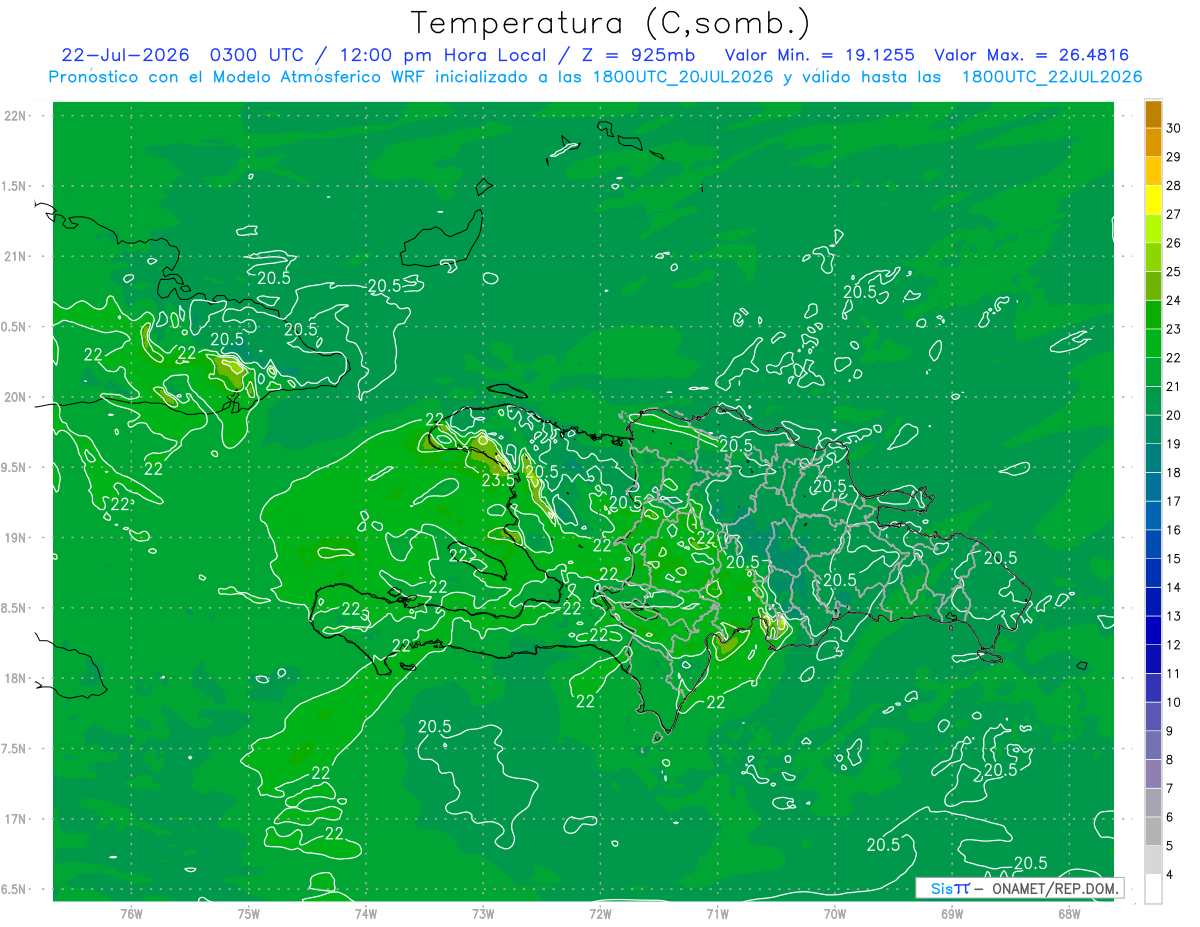Click the legend value '14' label
1200x927 pixels.
point(1174,588)
